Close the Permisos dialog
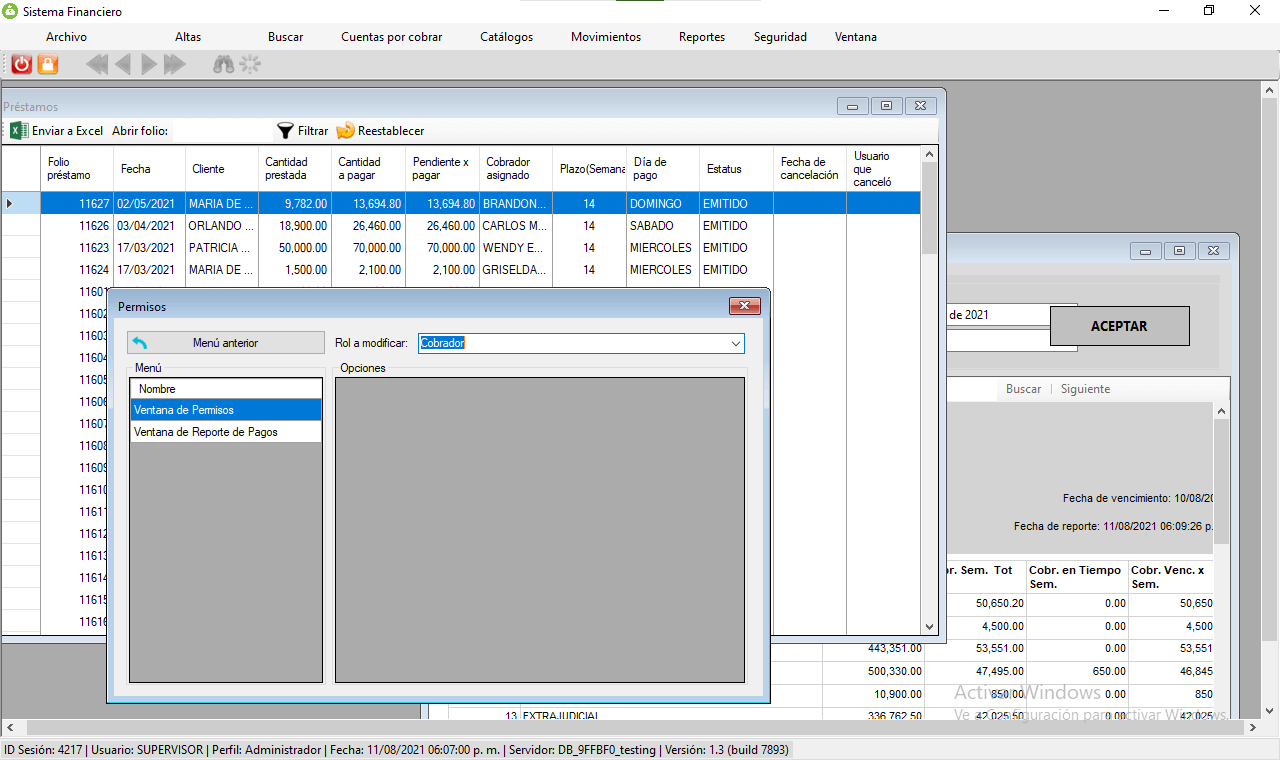This screenshot has height=760, width=1280. 745,306
